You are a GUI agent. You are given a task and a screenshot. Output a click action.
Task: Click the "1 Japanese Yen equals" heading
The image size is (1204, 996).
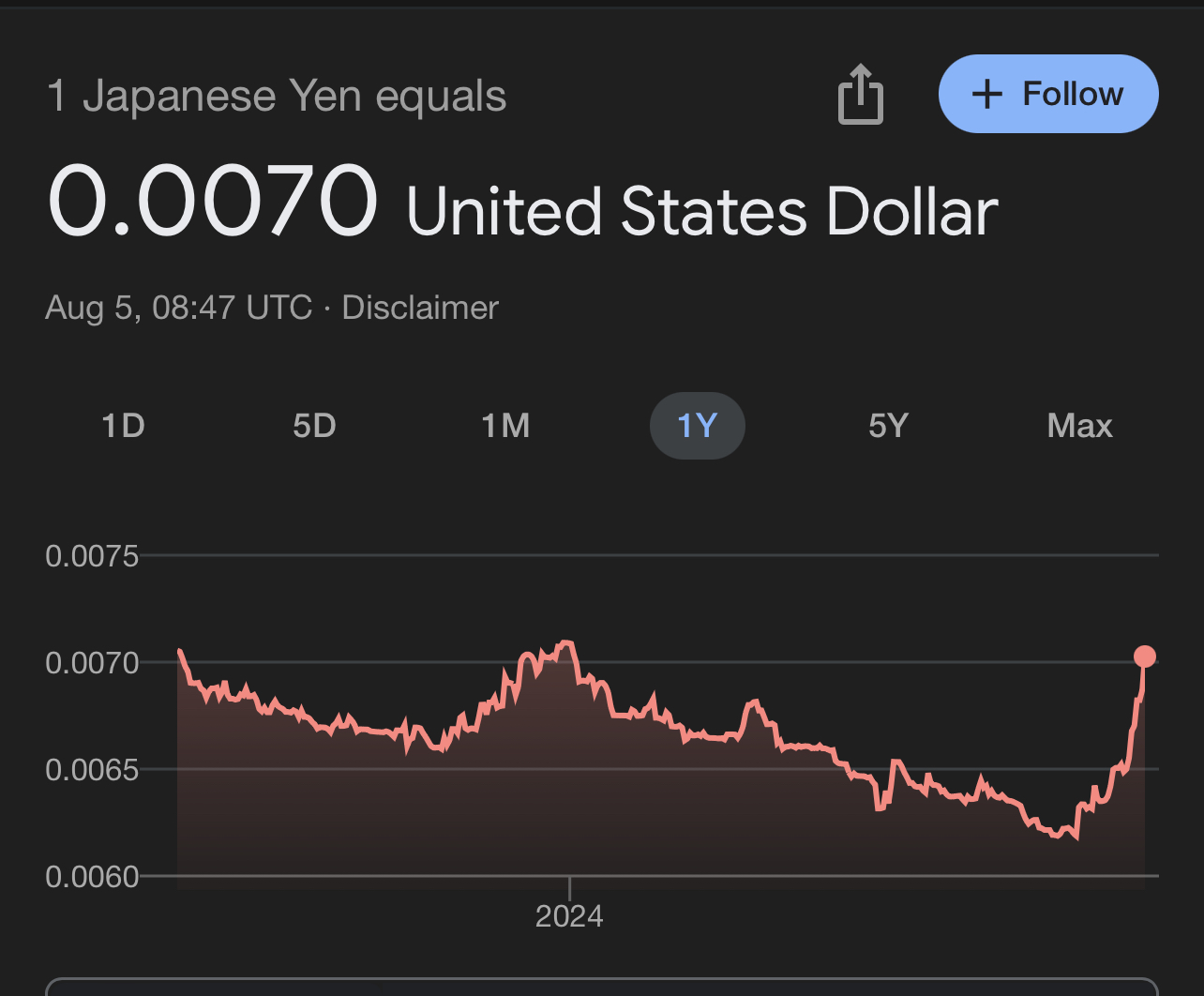click(x=277, y=97)
